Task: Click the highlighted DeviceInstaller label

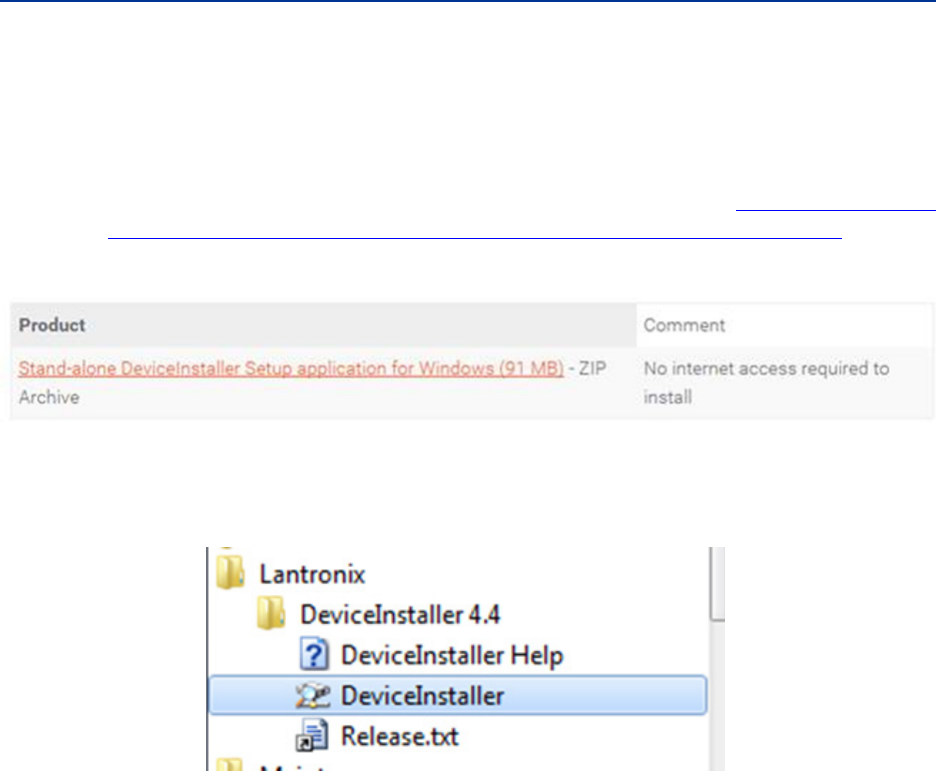Action: pyautogui.click(x=422, y=696)
